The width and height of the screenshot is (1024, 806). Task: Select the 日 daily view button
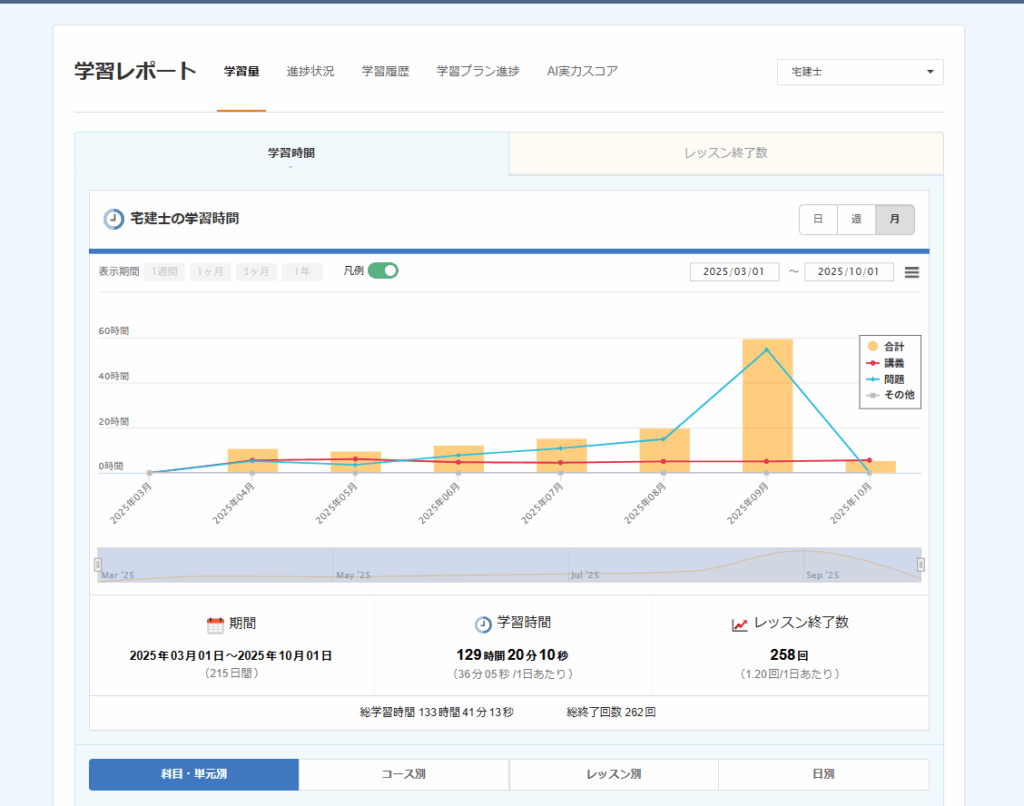click(818, 220)
